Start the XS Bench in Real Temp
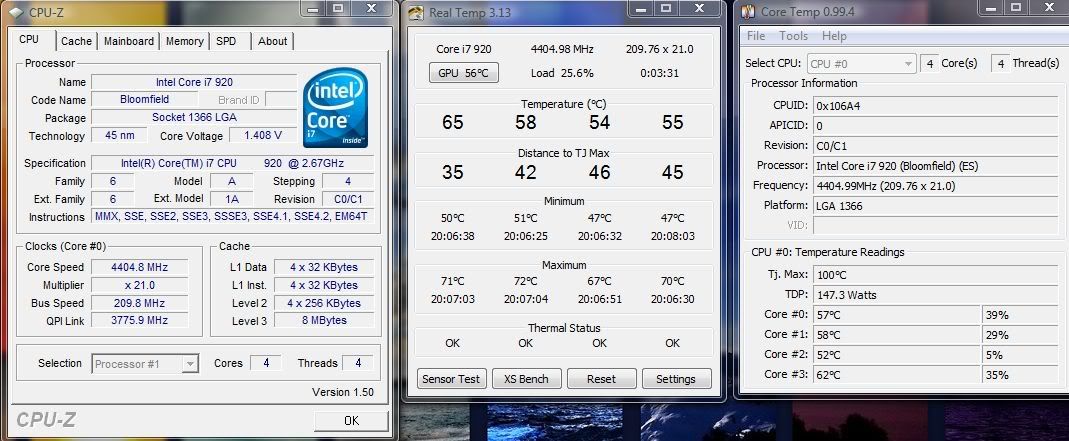1069x441 pixels. click(x=527, y=379)
